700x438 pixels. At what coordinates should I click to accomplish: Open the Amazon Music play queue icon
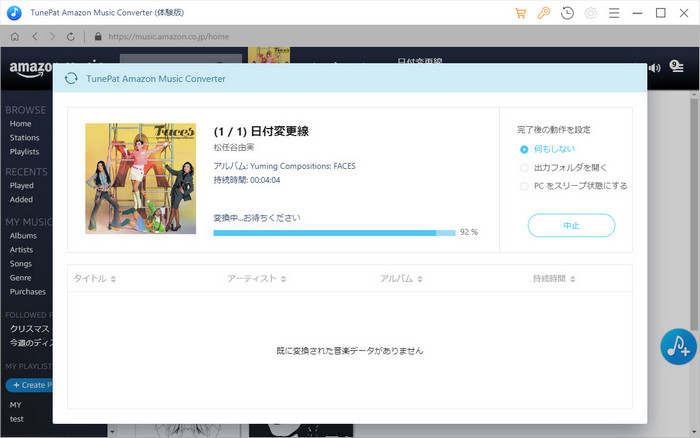tap(676, 67)
